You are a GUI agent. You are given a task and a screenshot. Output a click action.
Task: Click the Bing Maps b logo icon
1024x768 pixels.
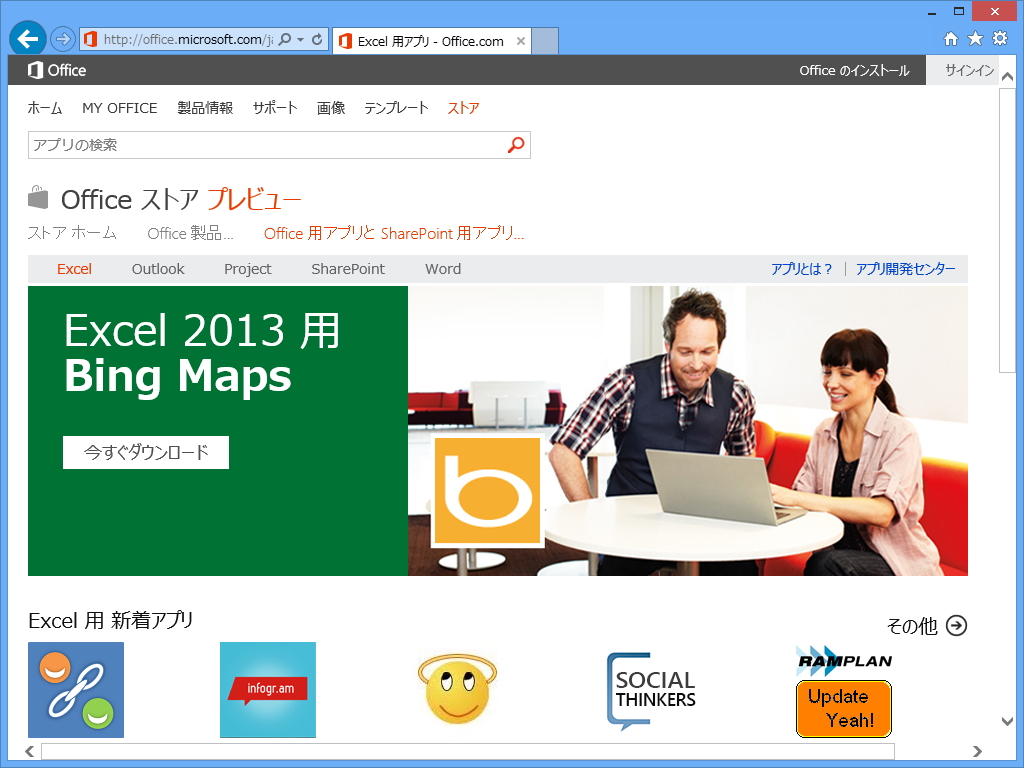click(x=489, y=492)
